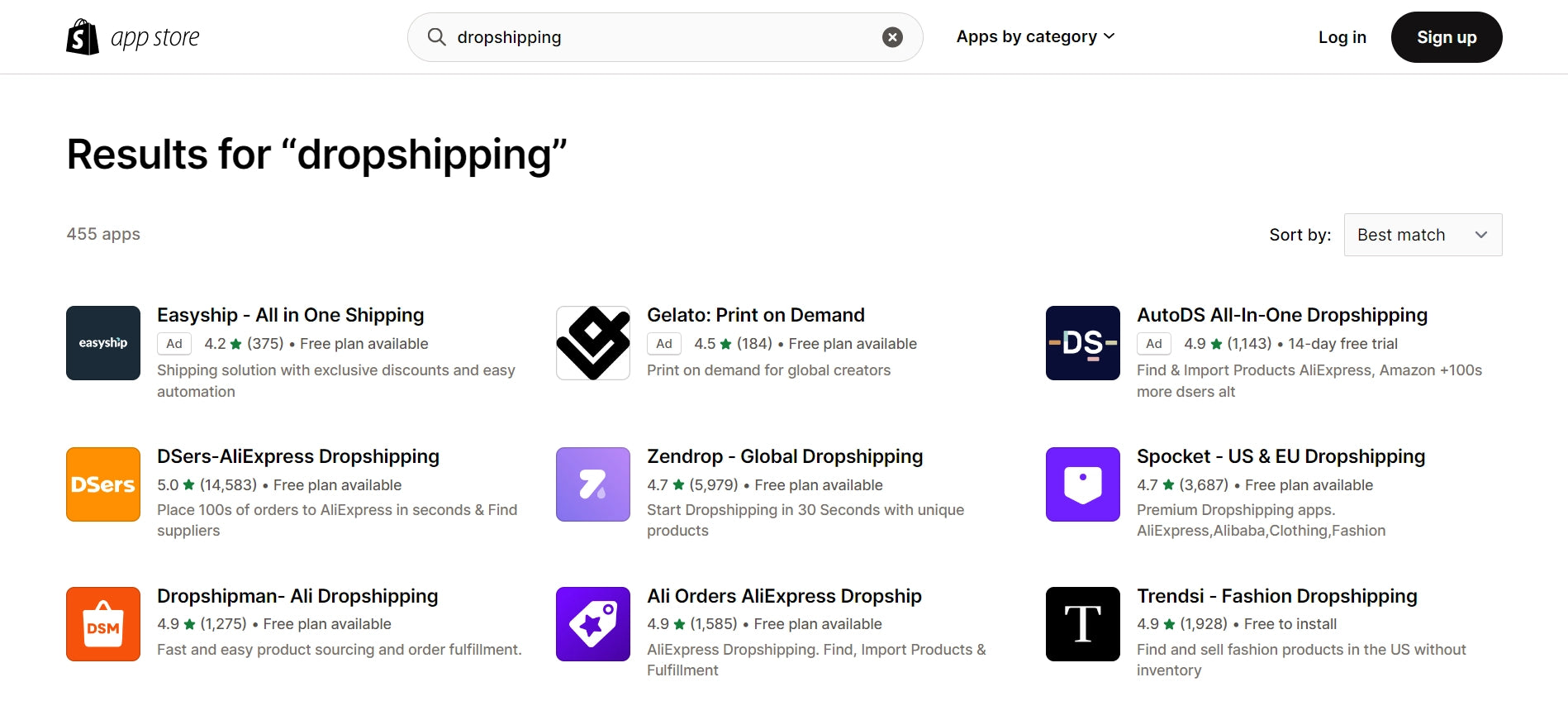
Task: Click the magnifier search icon
Action: point(436,36)
